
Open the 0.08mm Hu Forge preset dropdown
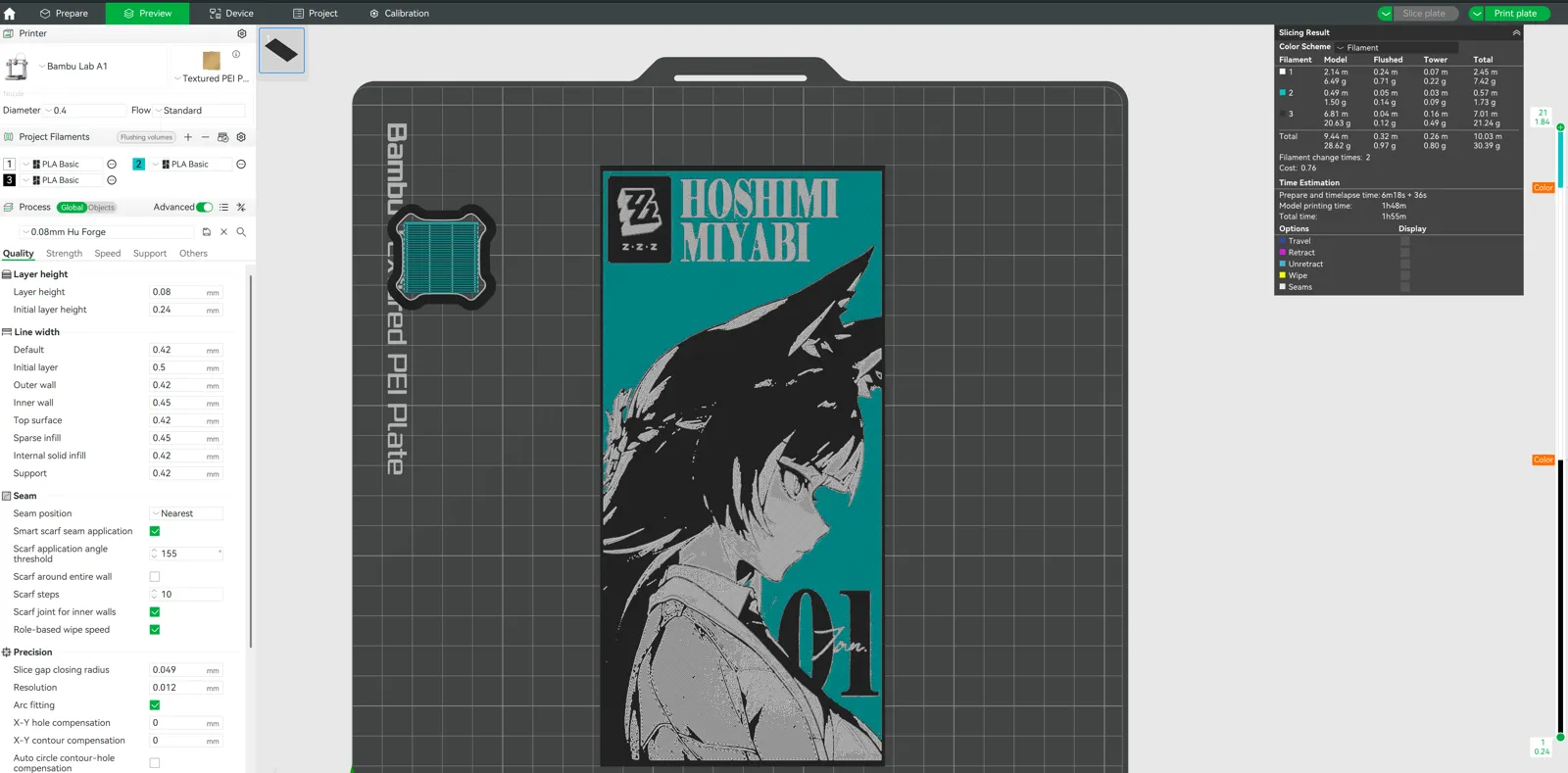coord(107,232)
